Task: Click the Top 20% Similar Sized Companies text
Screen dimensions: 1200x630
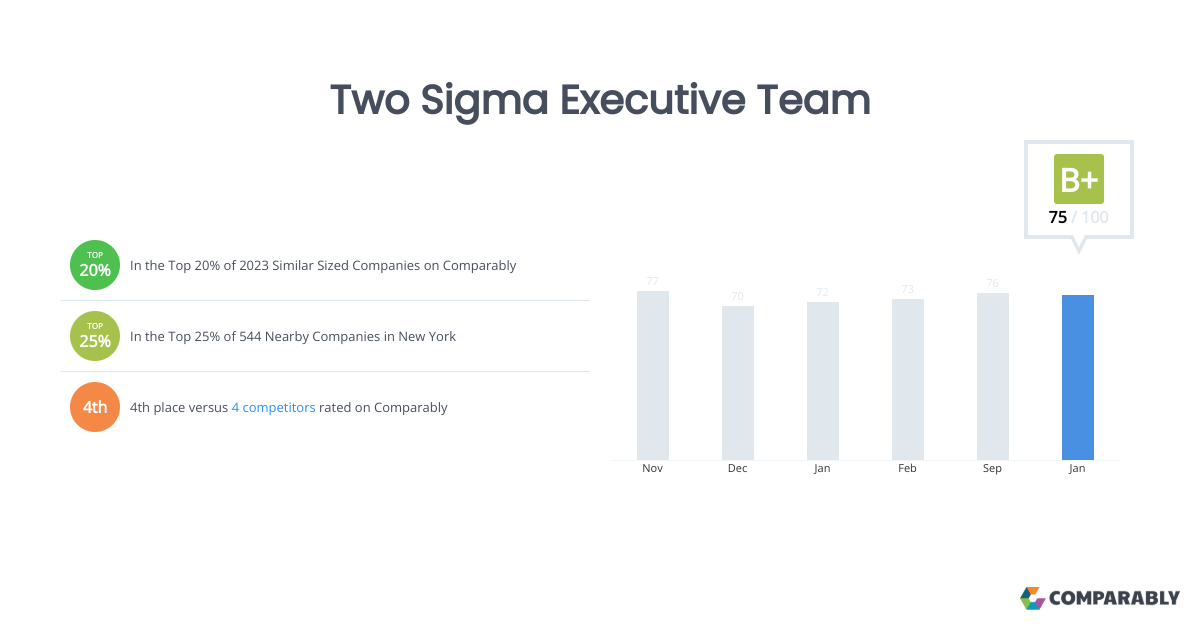Action: [323, 266]
